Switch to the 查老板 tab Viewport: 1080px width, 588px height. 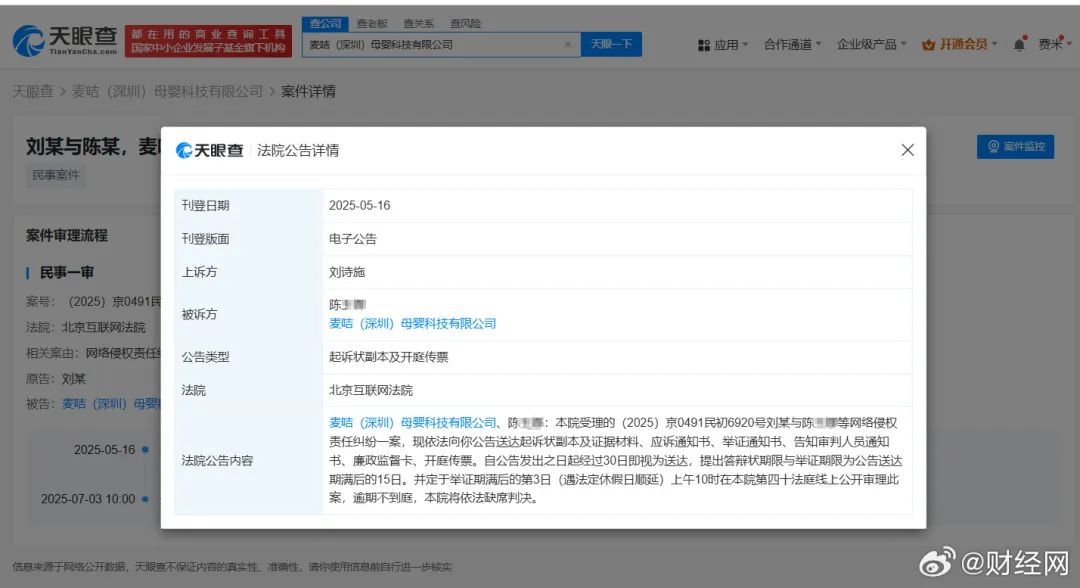coord(372,23)
